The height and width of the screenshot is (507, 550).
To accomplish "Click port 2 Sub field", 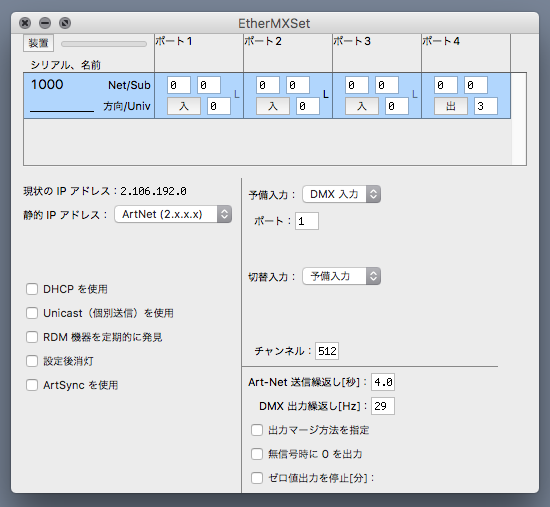I will pos(298,85).
